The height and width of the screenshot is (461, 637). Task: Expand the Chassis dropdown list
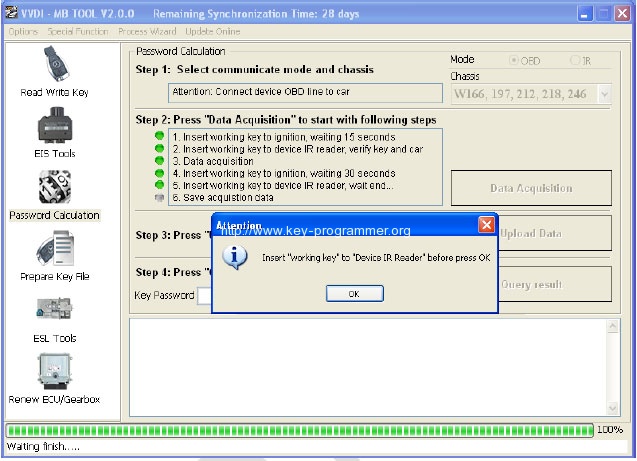603,94
